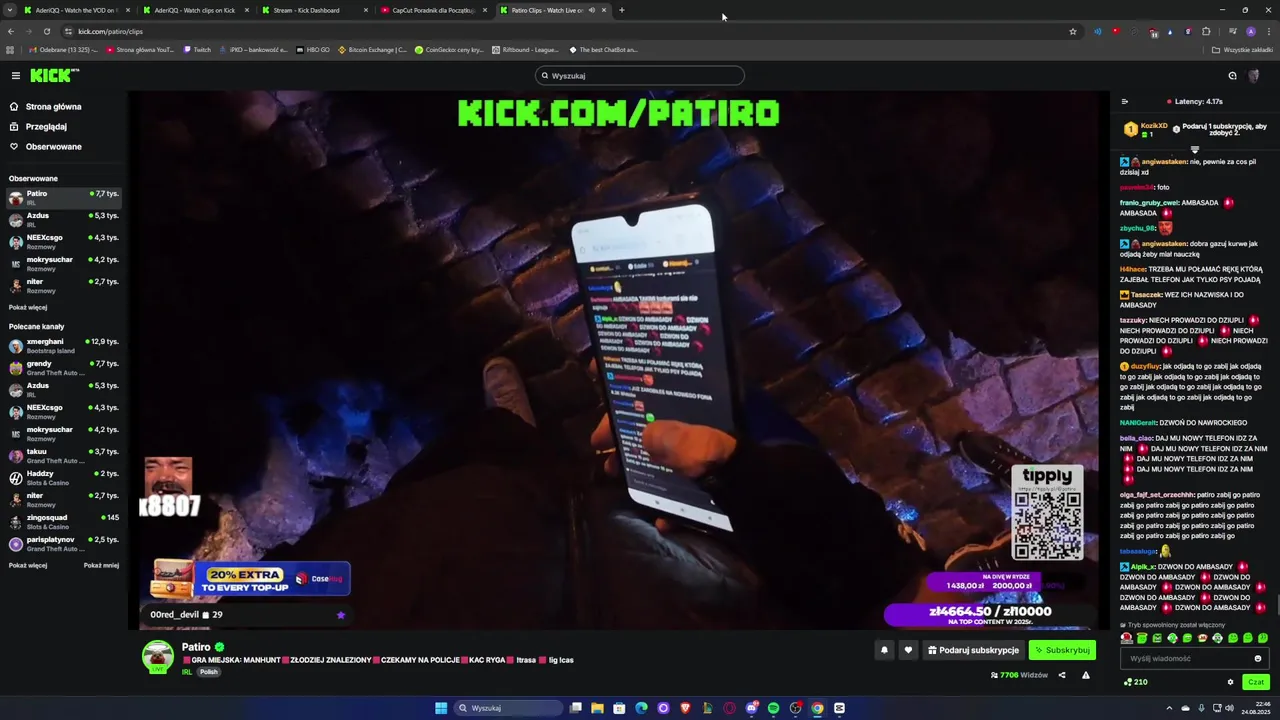Click the first red emote in the quick-emote row

[1127, 638]
